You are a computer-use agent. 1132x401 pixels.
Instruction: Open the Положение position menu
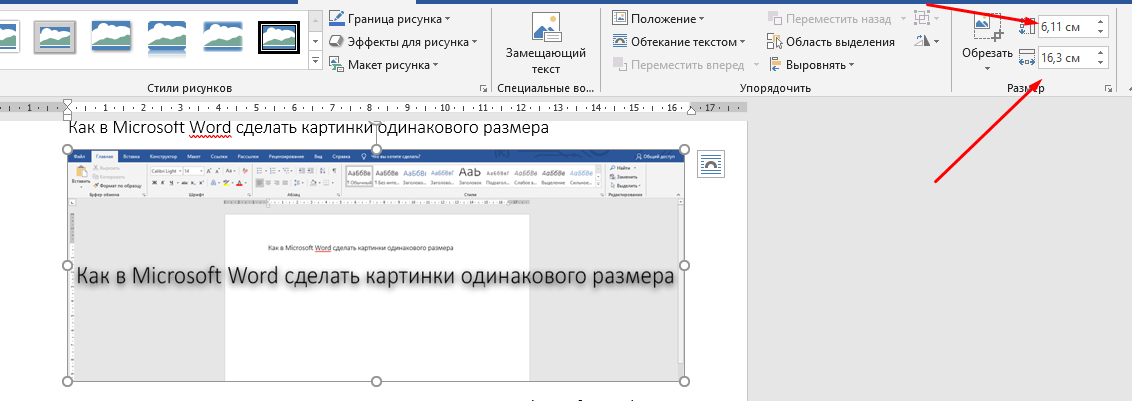click(658, 18)
